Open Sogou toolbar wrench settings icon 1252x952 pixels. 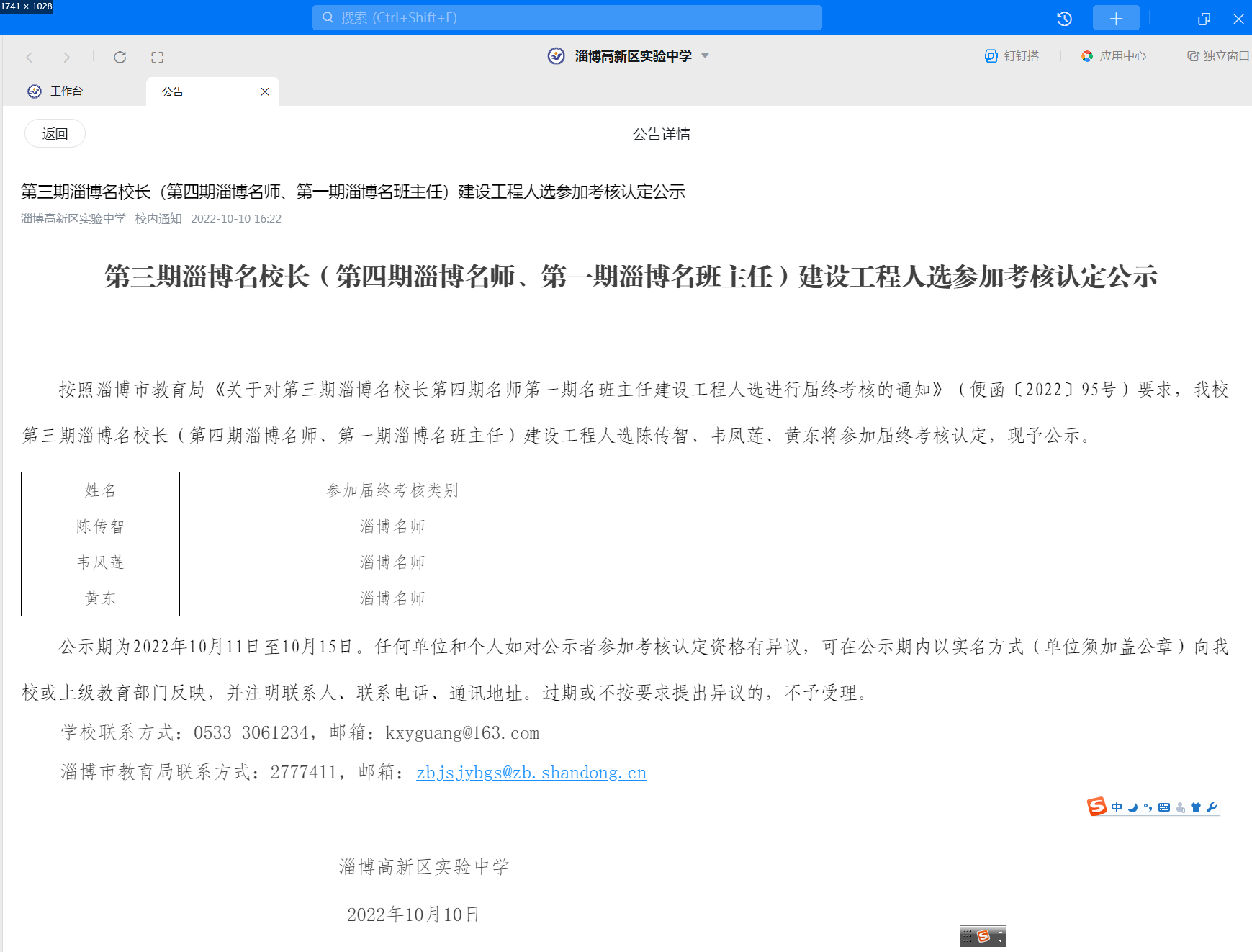coord(1212,807)
